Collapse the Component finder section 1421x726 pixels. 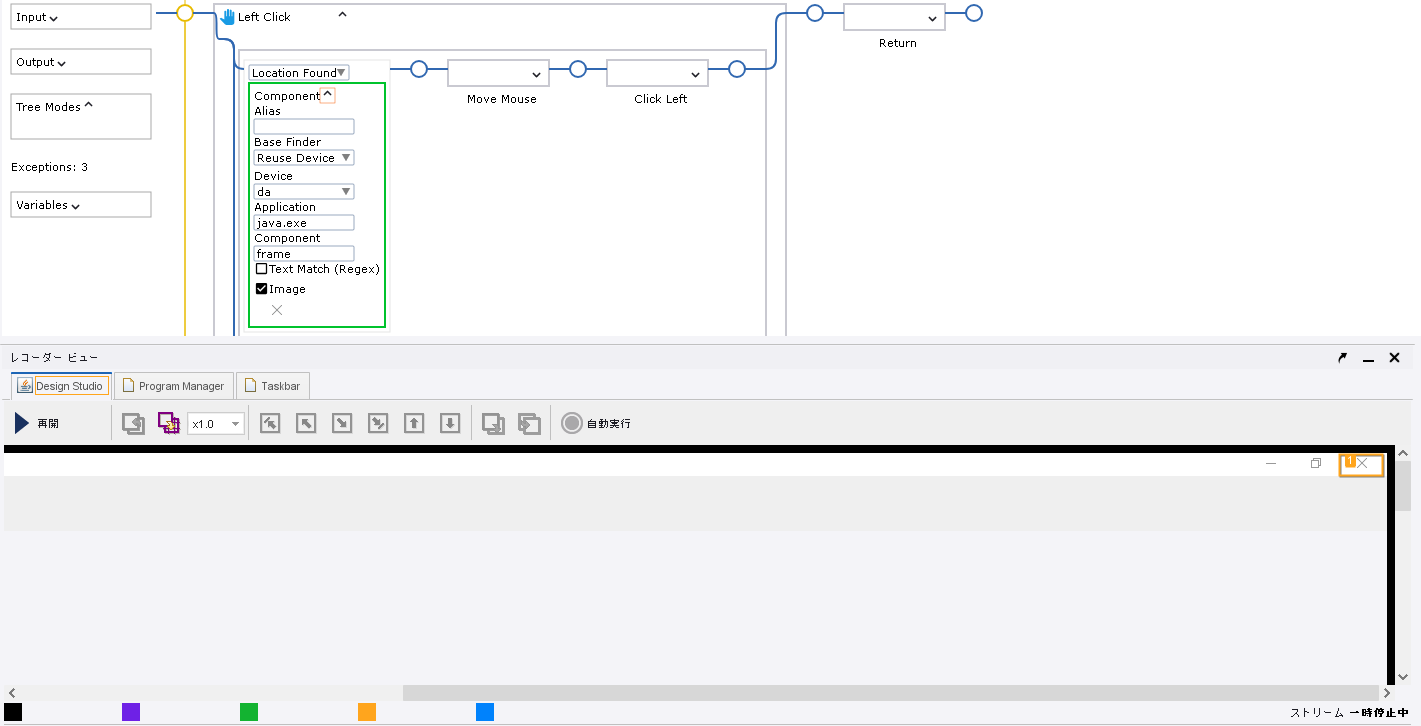328,95
